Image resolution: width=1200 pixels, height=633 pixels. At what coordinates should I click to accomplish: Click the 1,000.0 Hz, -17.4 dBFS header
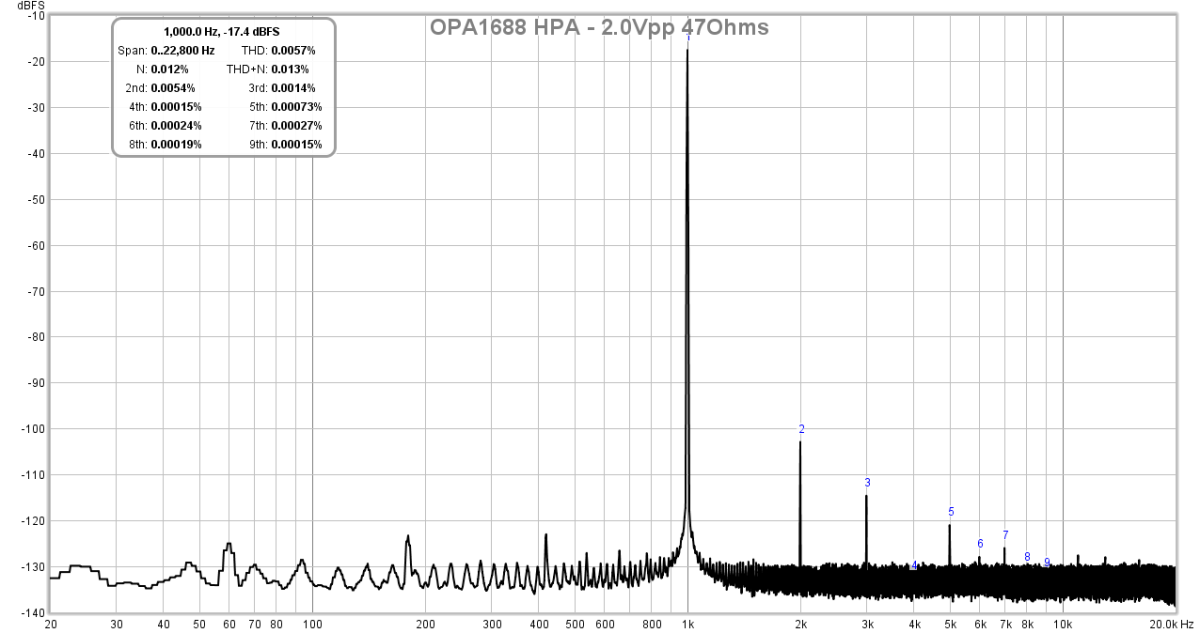pyautogui.click(x=222, y=33)
